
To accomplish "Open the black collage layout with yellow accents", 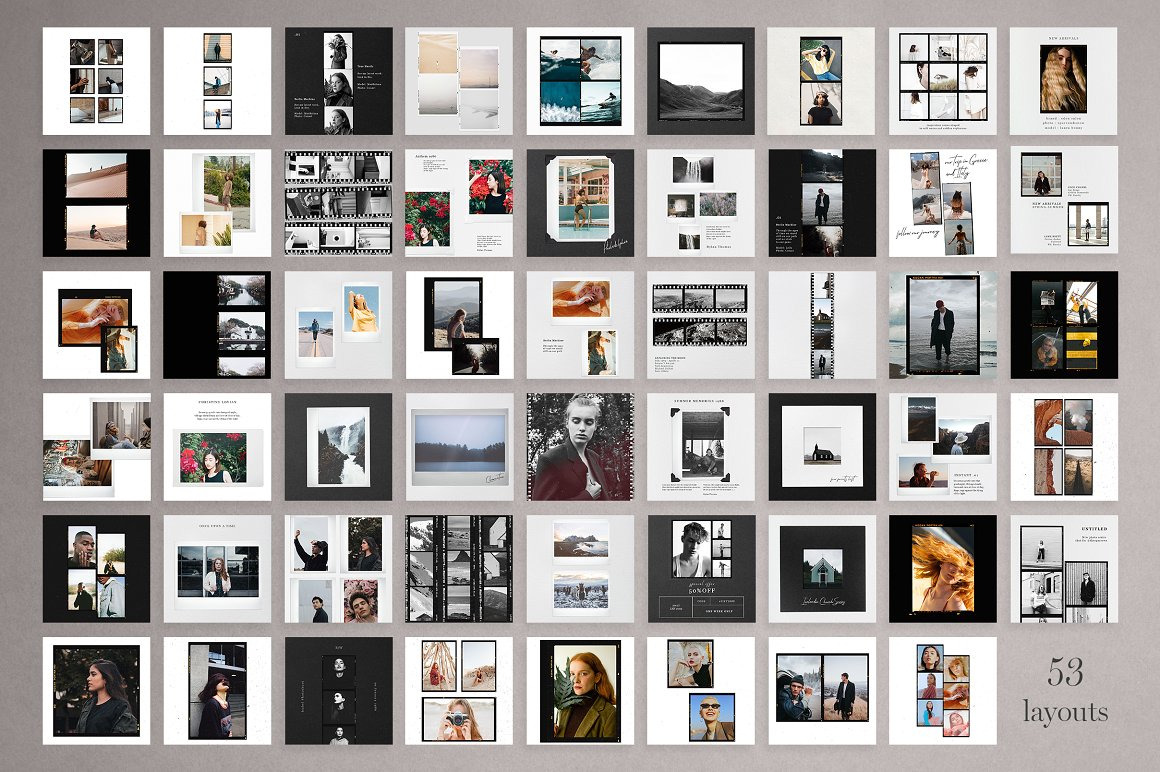I will pos(1064,325).
